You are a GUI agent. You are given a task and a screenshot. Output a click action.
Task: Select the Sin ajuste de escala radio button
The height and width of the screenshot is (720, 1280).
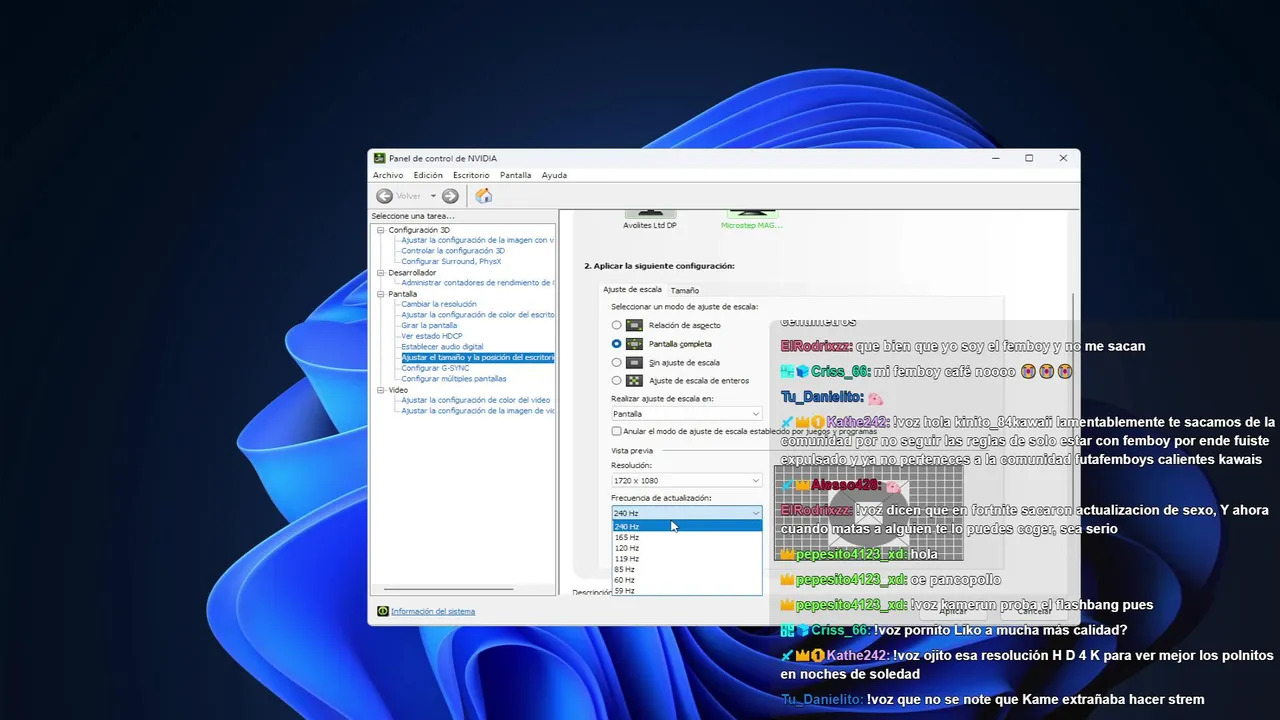617,362
